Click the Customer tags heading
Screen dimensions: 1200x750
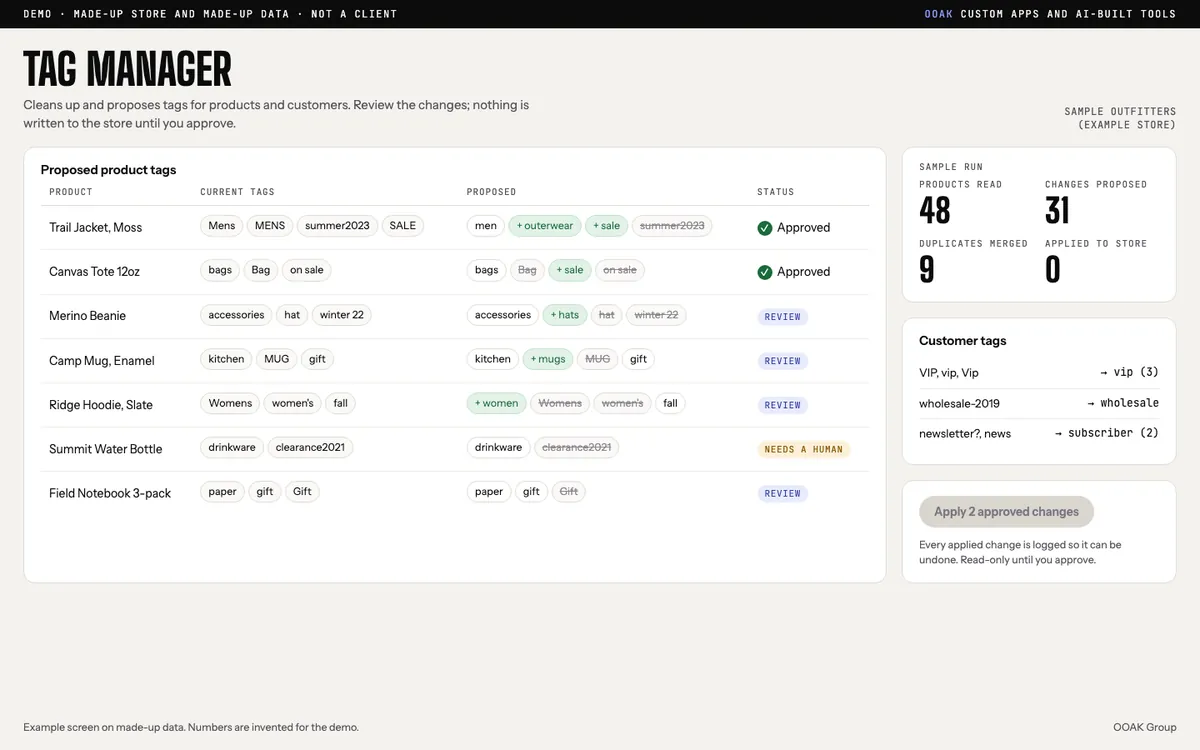(x=962, y=341)
